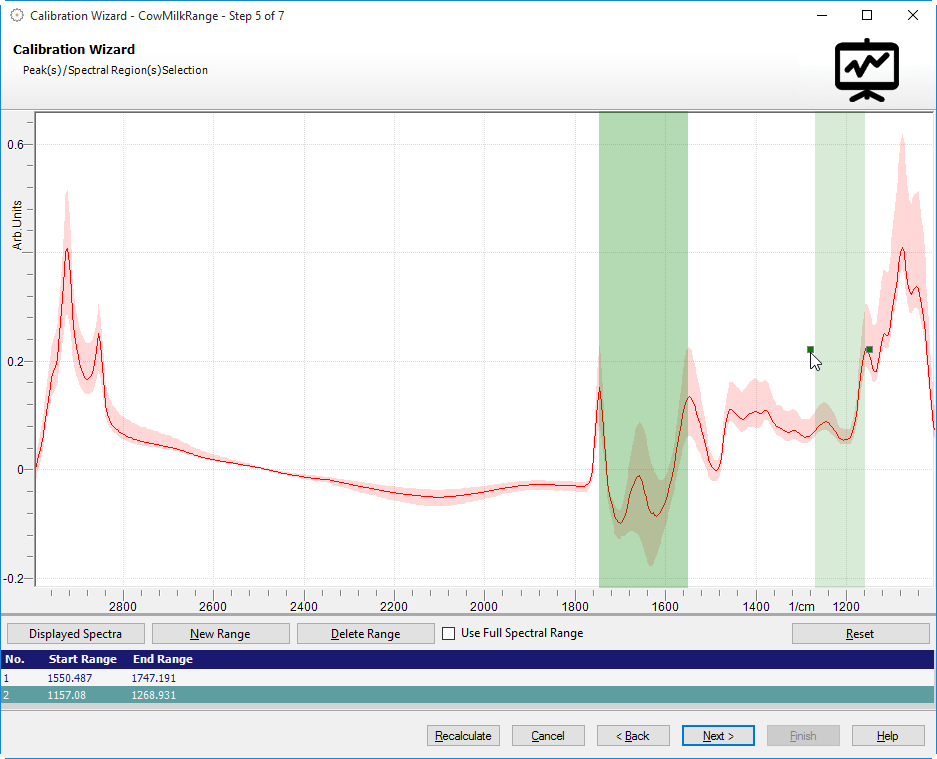937x759 pixels.
Task: Proceed with the Next button
Action: [x=718, y=736]
